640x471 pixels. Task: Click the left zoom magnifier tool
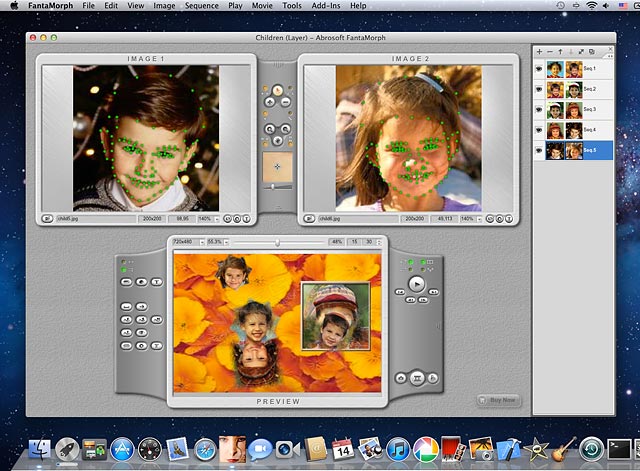(270, 129)
